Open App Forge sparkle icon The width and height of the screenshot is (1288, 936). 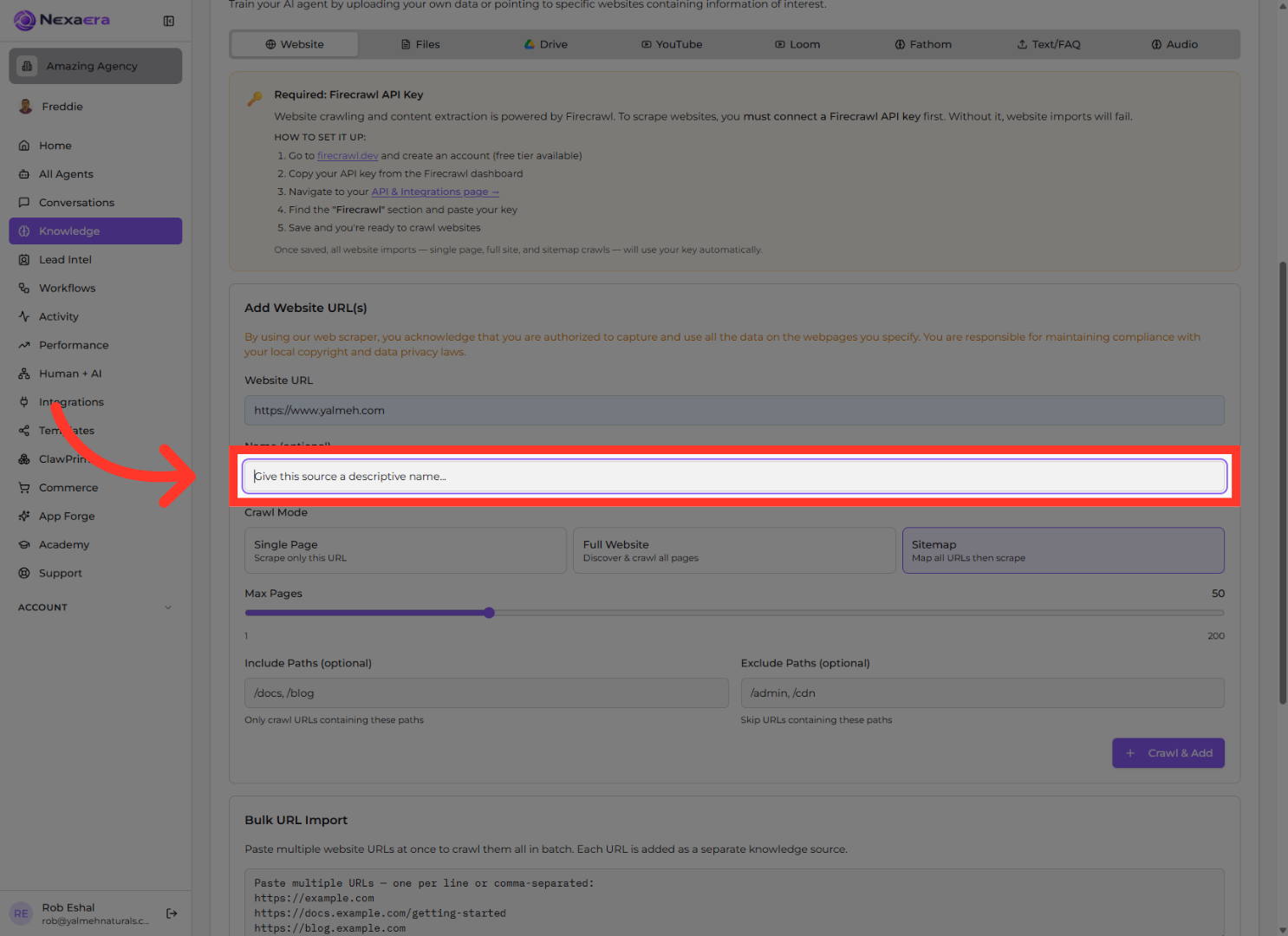(x=24, y=517)
